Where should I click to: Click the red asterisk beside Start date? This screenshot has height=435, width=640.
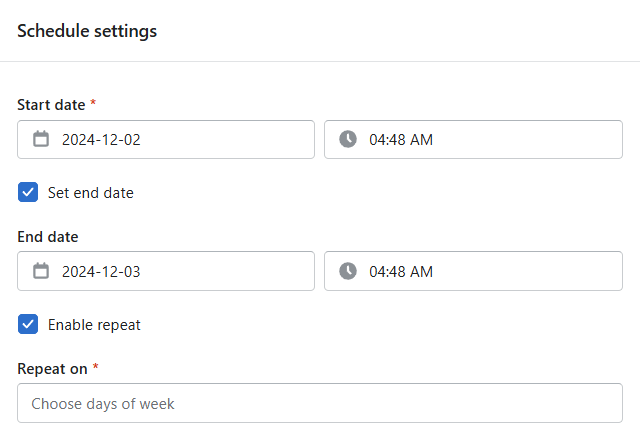click(x=93, y=102)
